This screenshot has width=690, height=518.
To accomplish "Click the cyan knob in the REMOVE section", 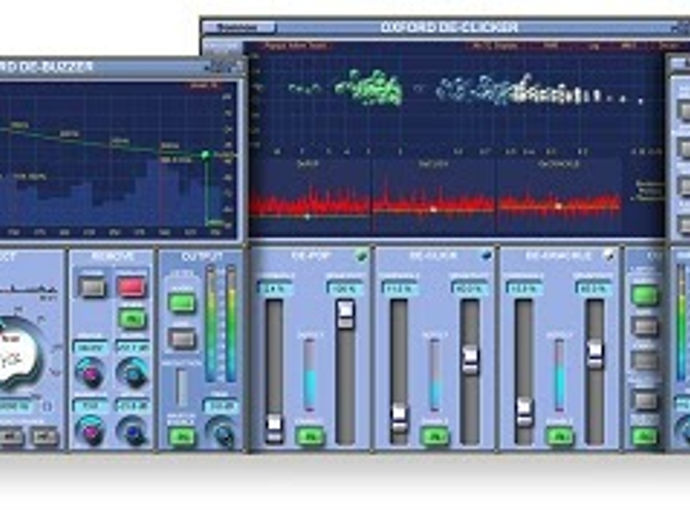I will click(x=132, y=373).
